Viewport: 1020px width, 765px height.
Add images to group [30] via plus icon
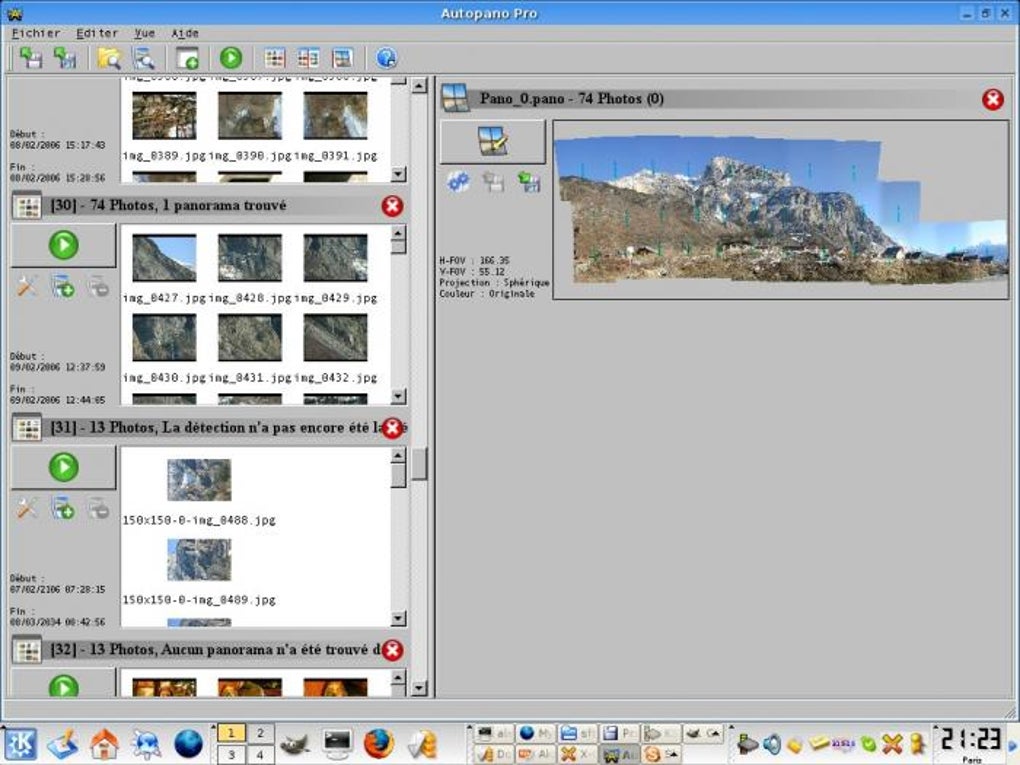(63, 286)
